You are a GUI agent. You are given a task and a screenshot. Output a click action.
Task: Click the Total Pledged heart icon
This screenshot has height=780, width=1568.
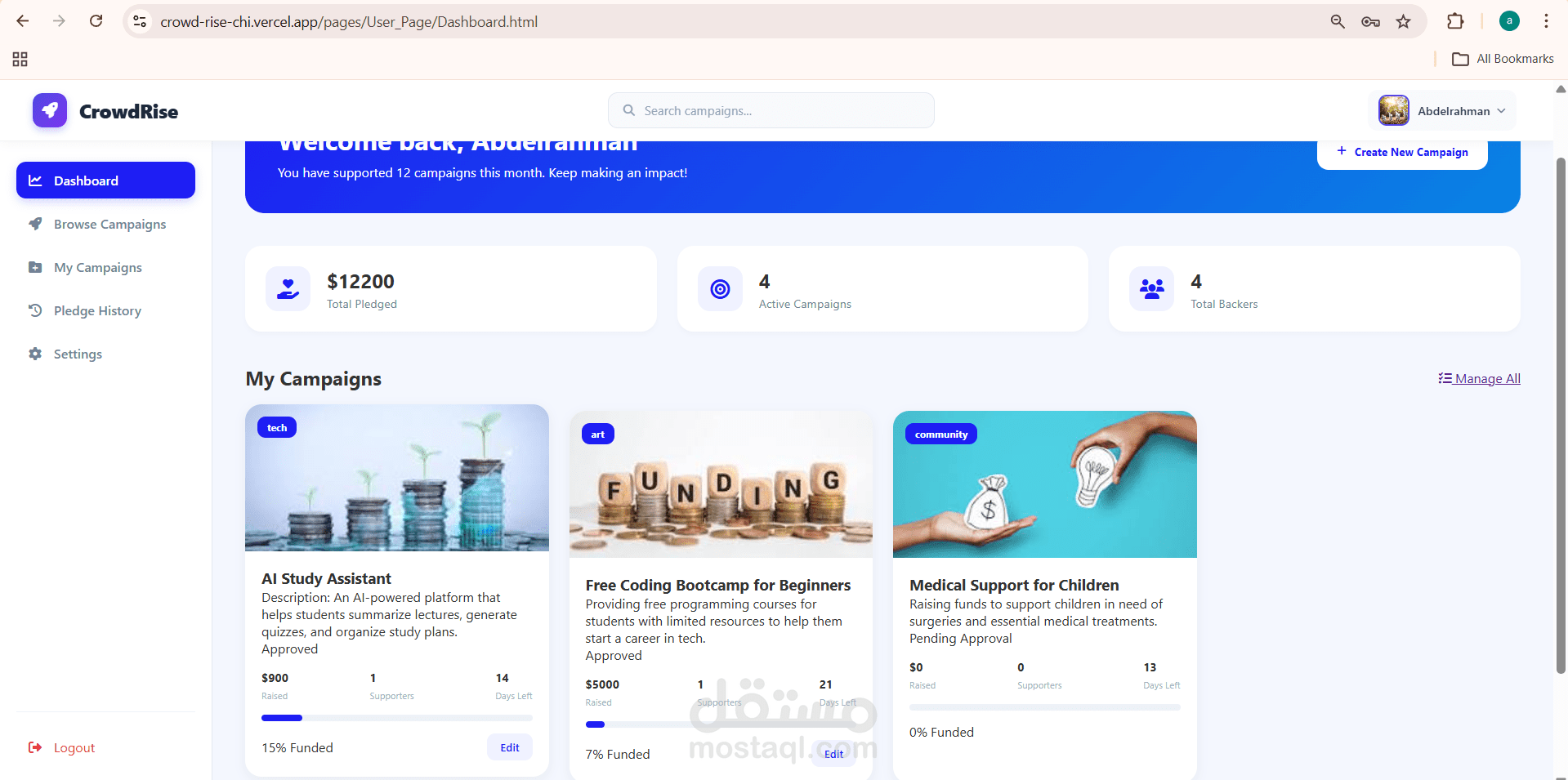click(288, 288)
